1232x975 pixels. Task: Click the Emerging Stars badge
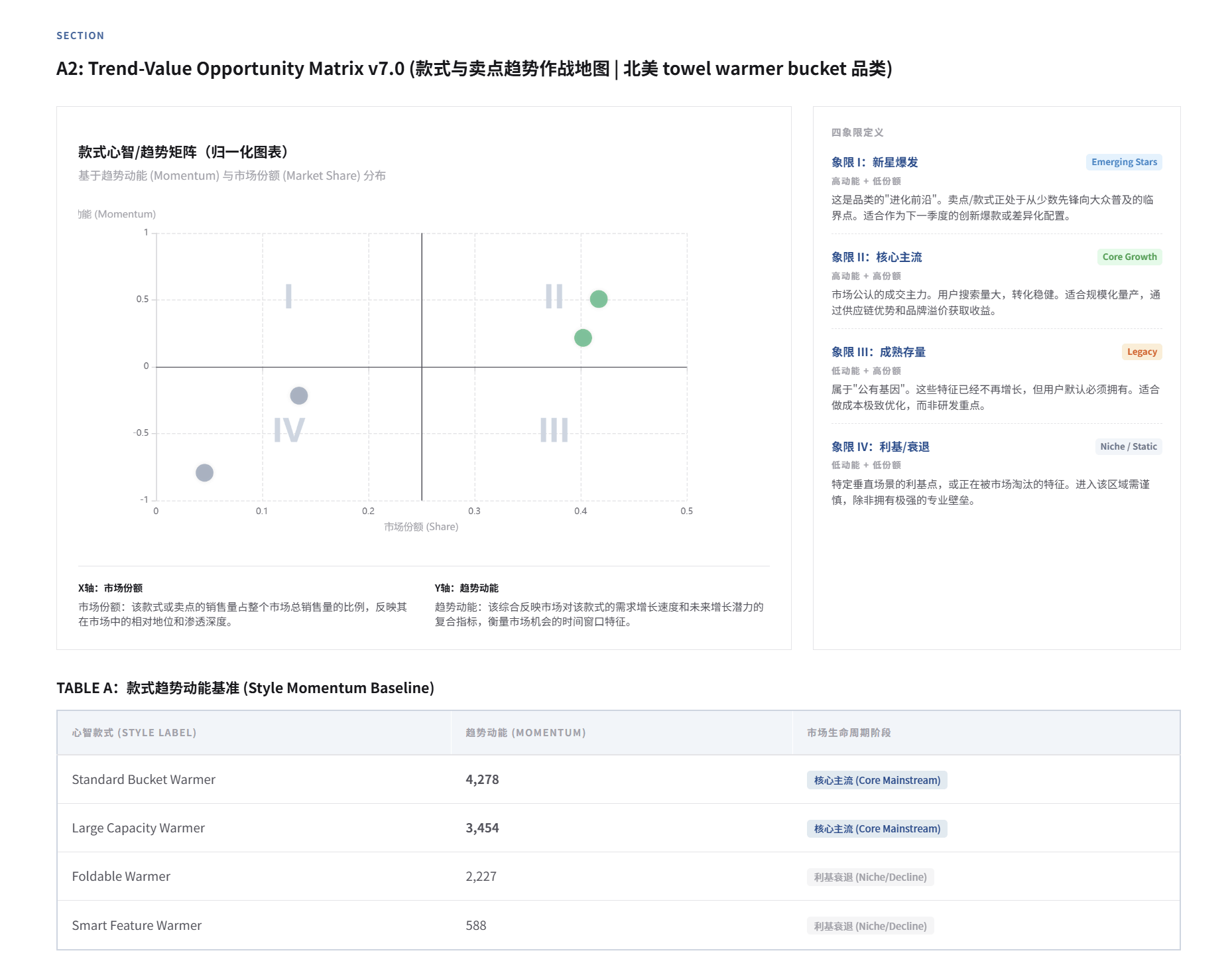(x=1123, y=162)
